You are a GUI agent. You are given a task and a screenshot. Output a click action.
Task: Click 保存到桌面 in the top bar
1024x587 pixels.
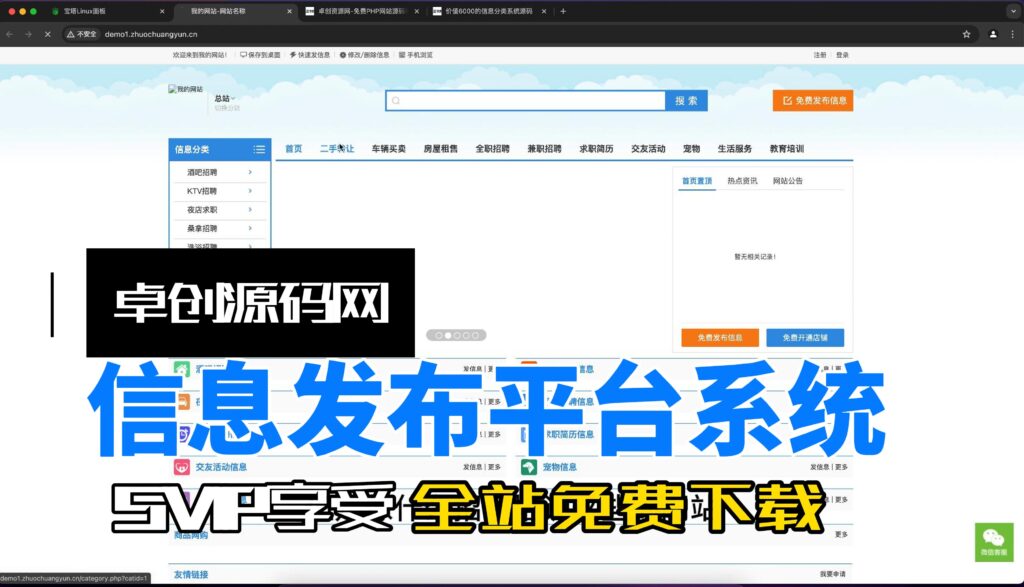click(x=260, y=55)
